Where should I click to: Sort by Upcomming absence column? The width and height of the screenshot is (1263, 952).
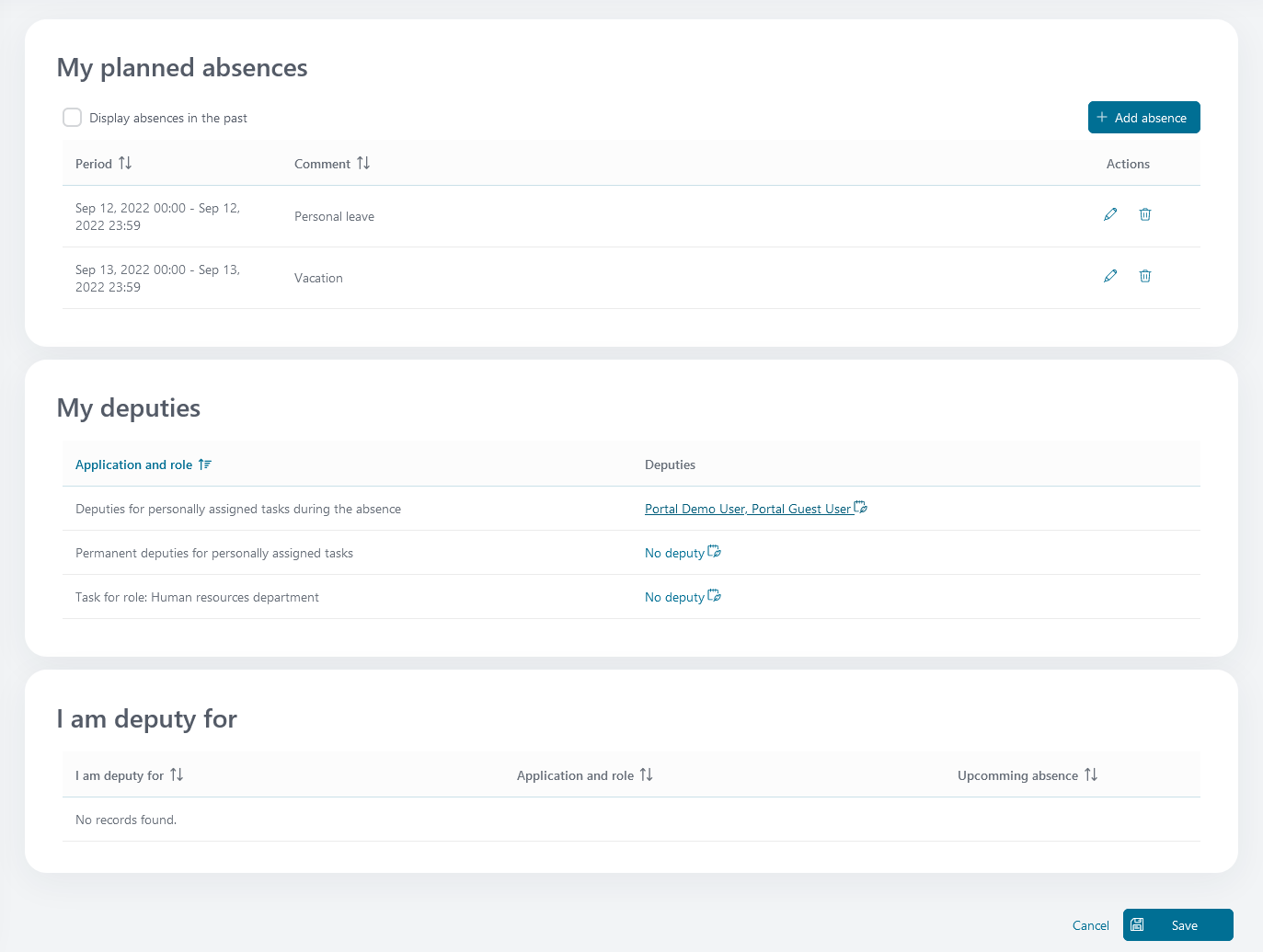point(1091,774)
